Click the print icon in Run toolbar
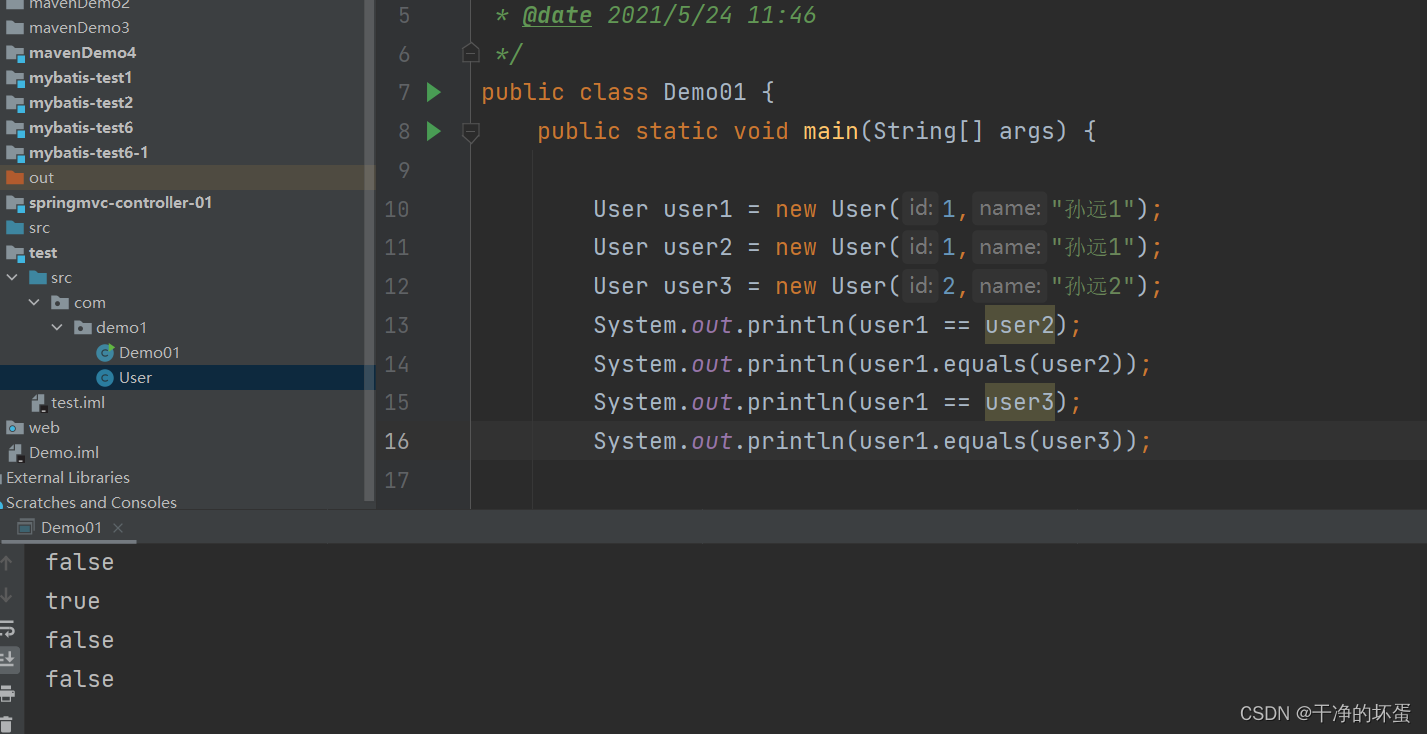The height and width of the screenshot is (734, 1427). (x=7, y=693)
